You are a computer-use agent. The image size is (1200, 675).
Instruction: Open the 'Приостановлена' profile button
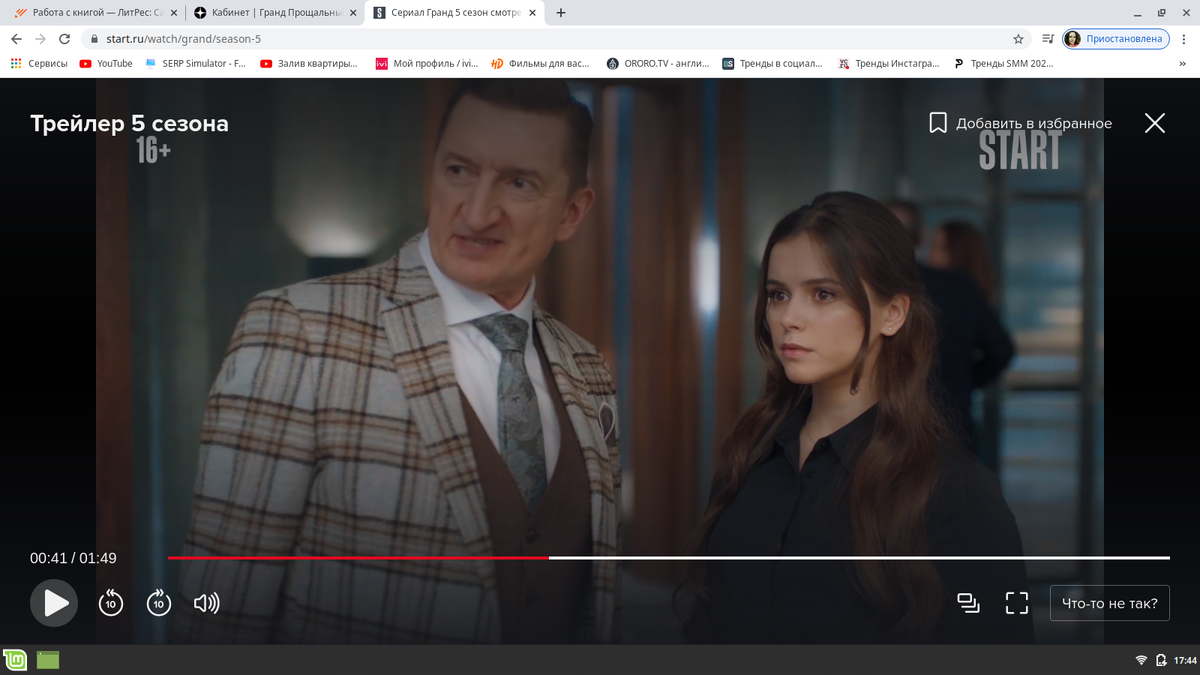[1116, 39]
